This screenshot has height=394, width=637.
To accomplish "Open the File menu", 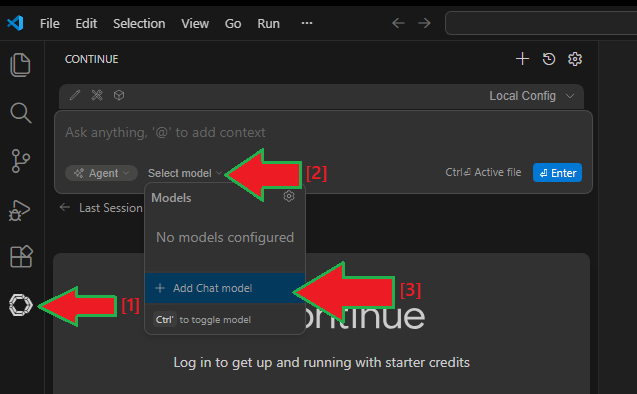I will coord(50,24).
